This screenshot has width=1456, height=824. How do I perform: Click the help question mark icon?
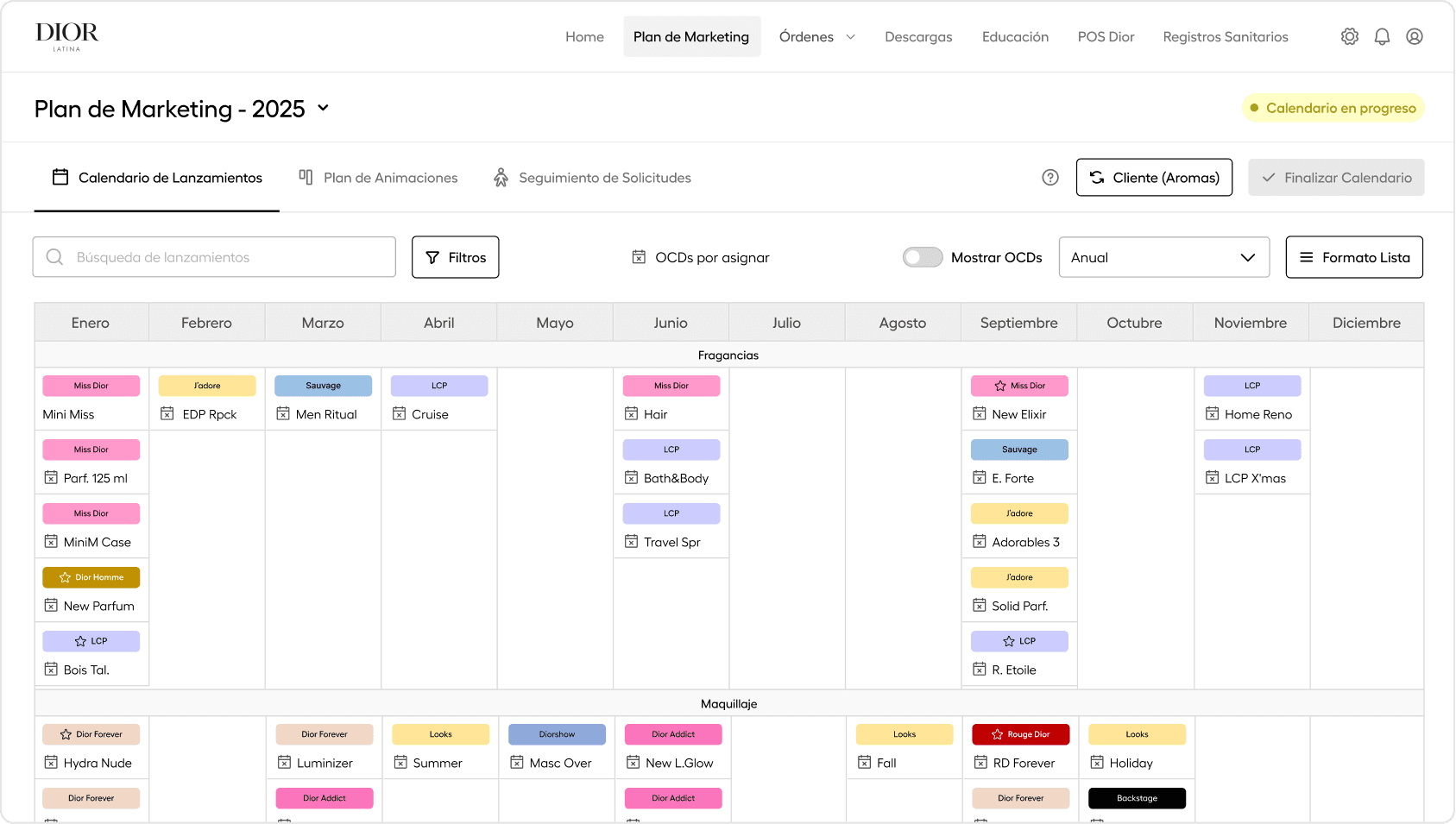point(1050,177)
